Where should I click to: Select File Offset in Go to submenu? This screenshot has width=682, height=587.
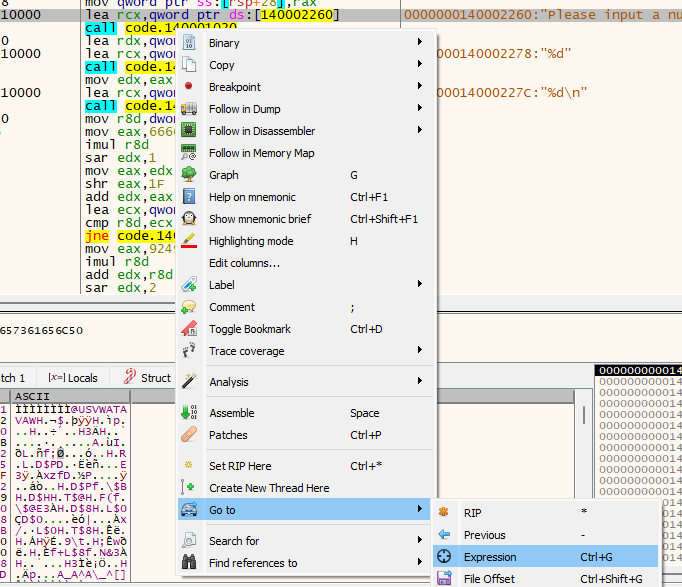click(x=545, y=579)
